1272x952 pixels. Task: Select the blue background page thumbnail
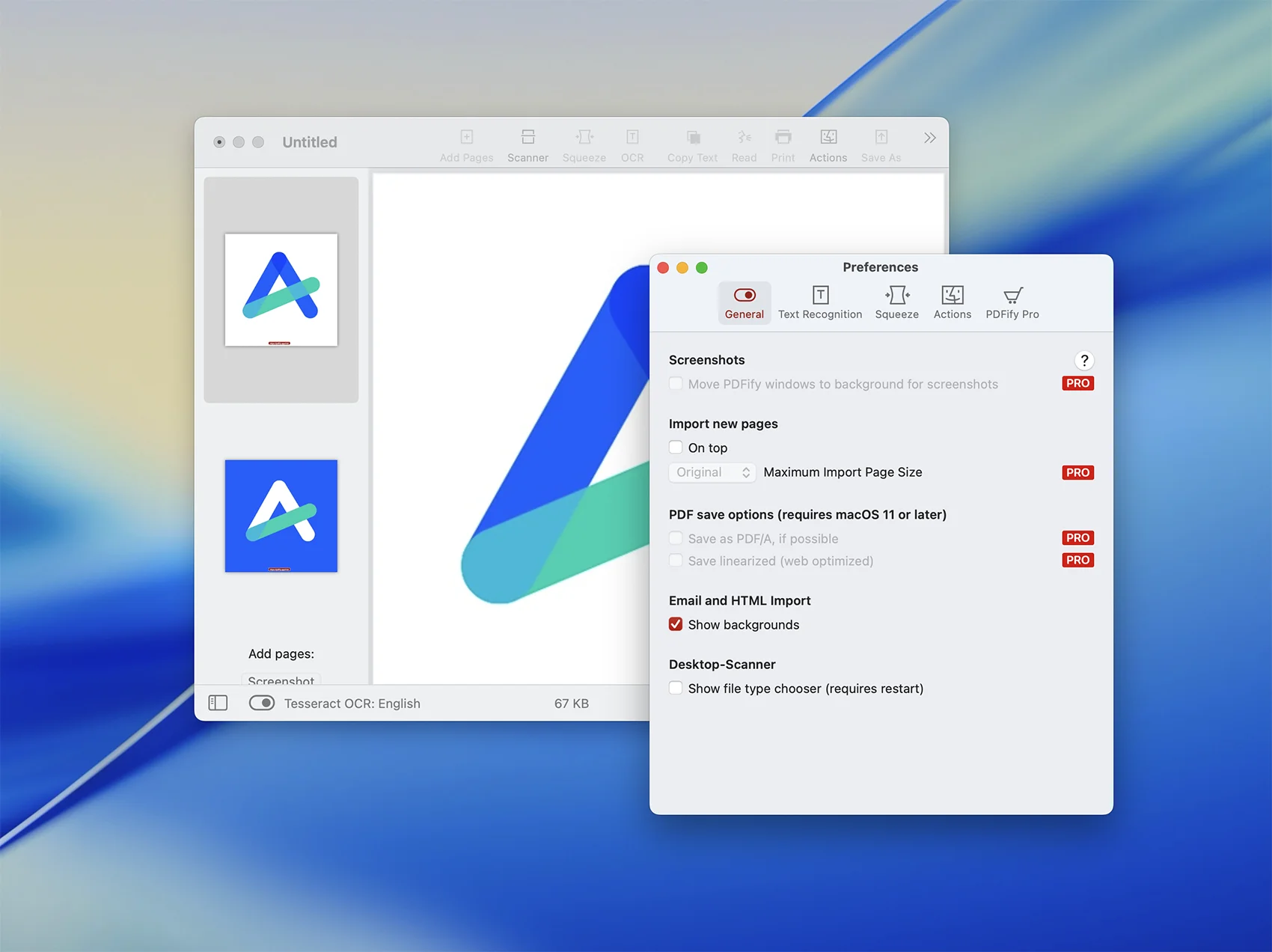281,516
